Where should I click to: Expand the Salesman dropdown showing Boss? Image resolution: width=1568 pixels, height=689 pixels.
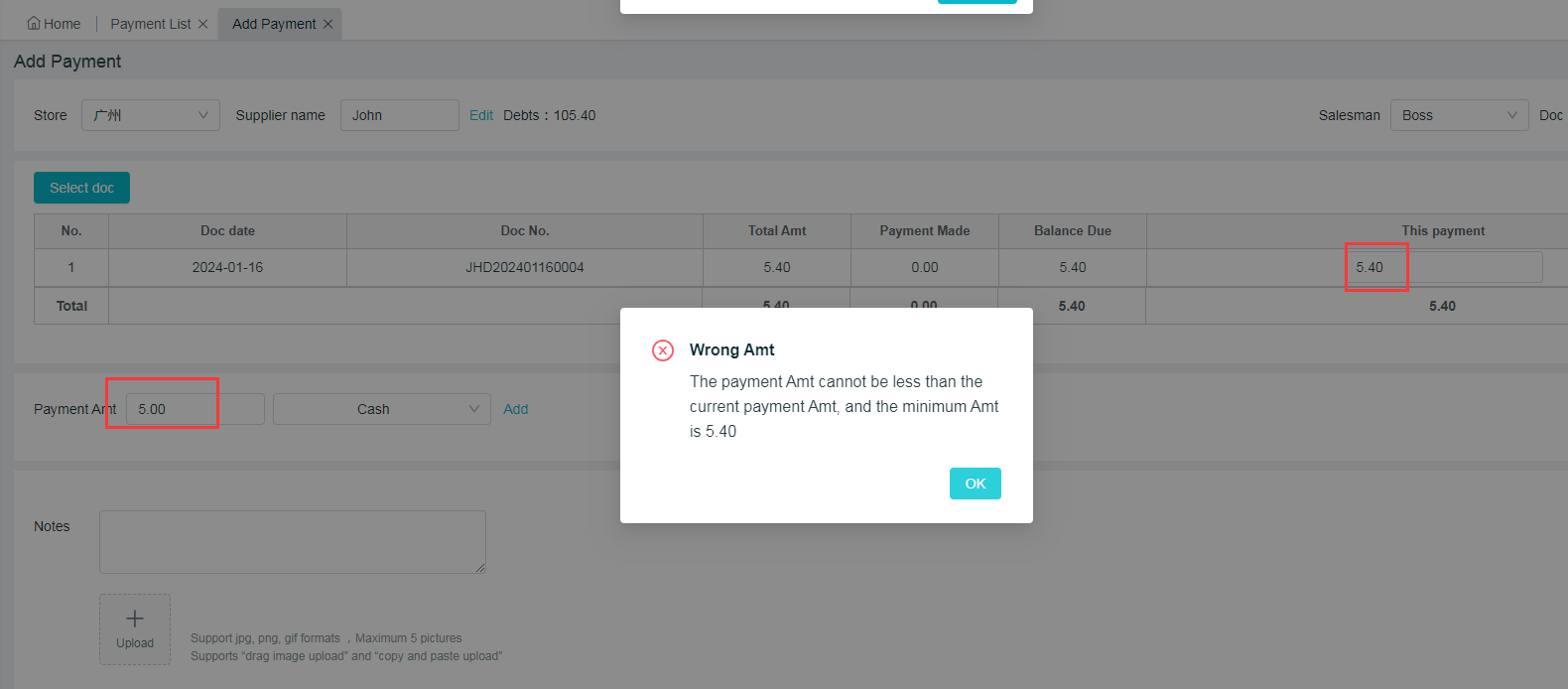pos(1459,115)
